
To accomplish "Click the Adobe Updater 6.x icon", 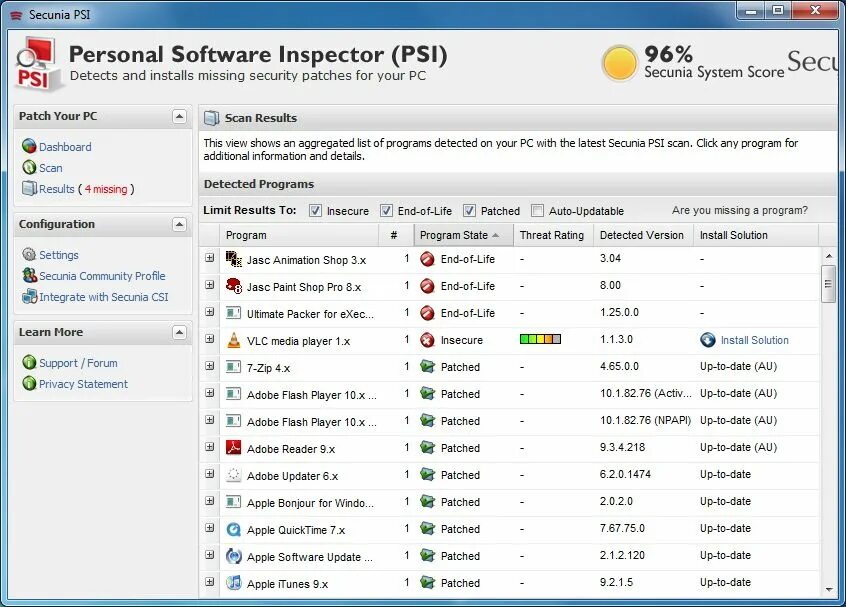I will click(x=234, y=475).
